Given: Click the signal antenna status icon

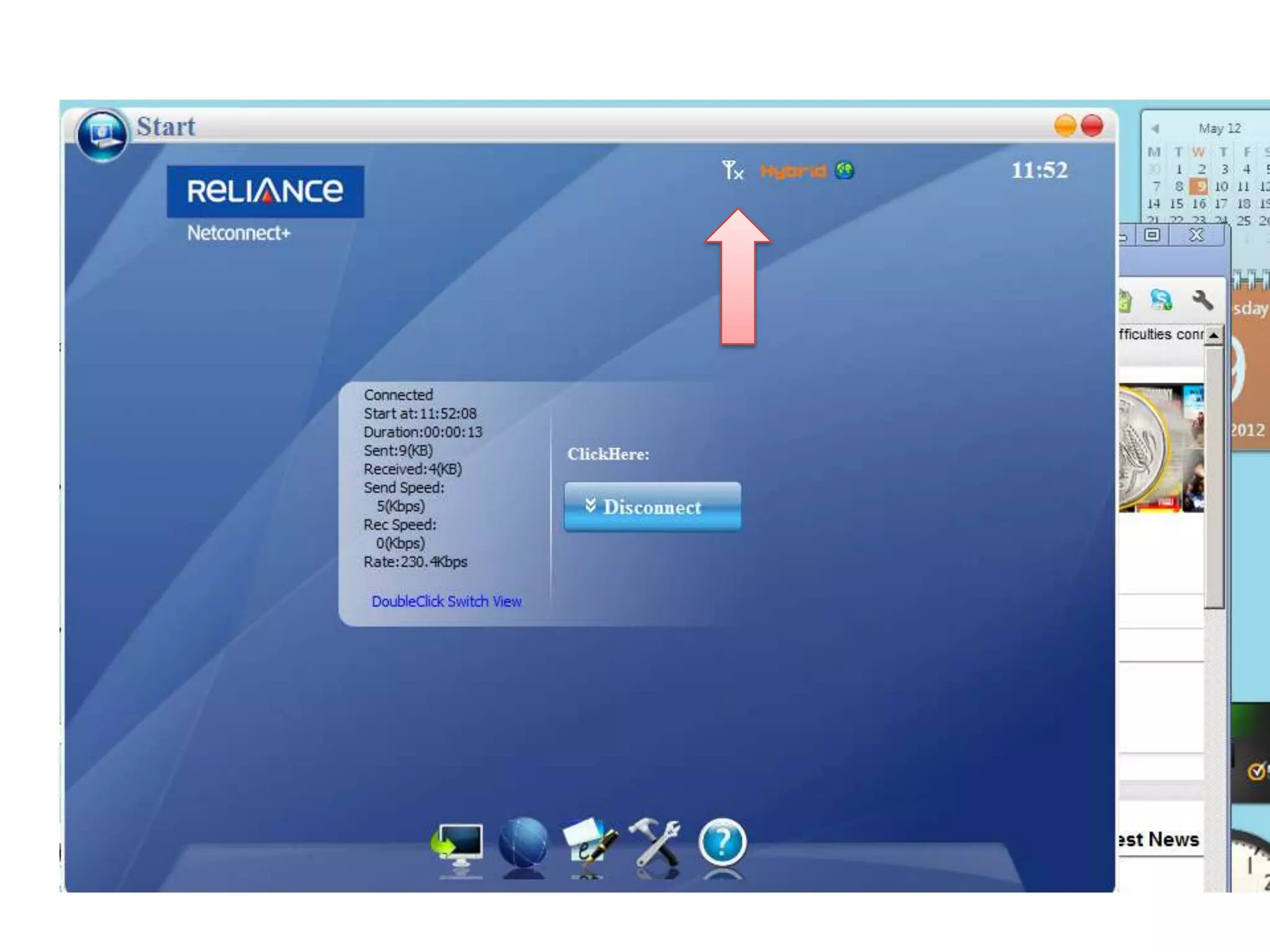Looking at the screenshot, I should [x=732, y=170].
